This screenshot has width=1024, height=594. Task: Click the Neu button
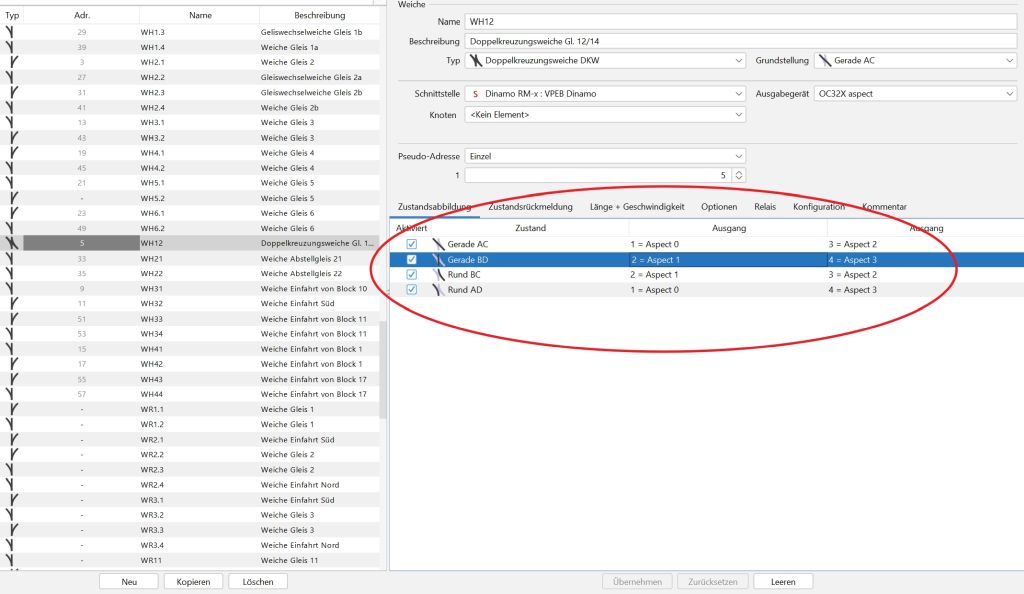pos(129,581)
